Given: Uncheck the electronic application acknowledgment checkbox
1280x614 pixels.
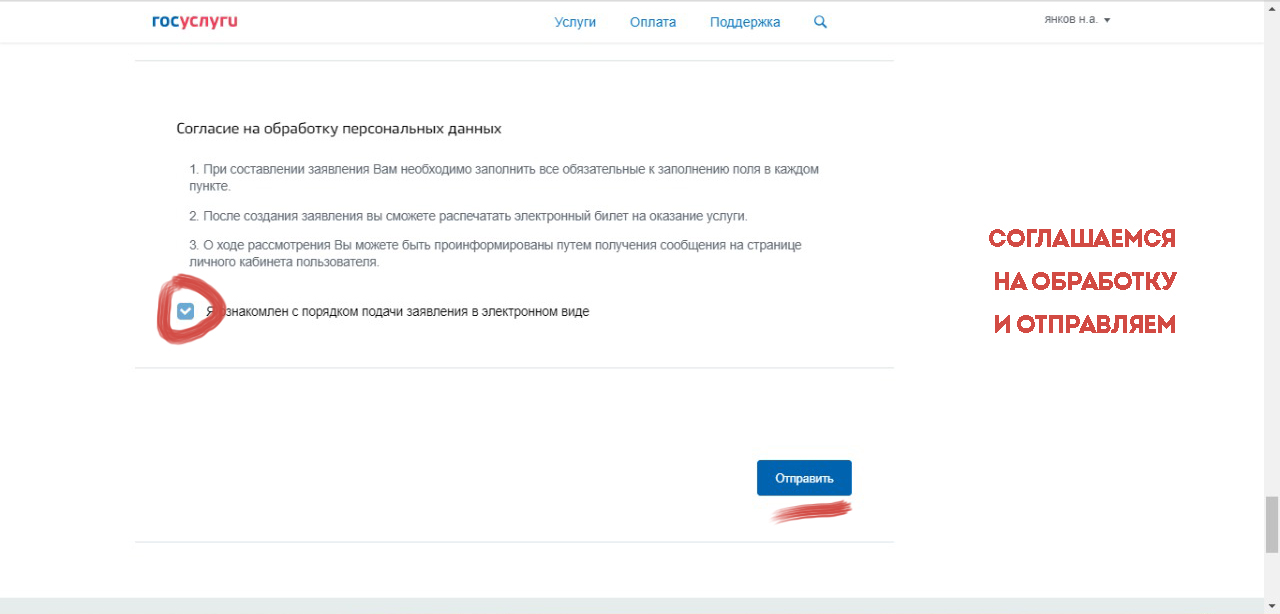Looking at the screenshot, I should click(x=185, y=312).
